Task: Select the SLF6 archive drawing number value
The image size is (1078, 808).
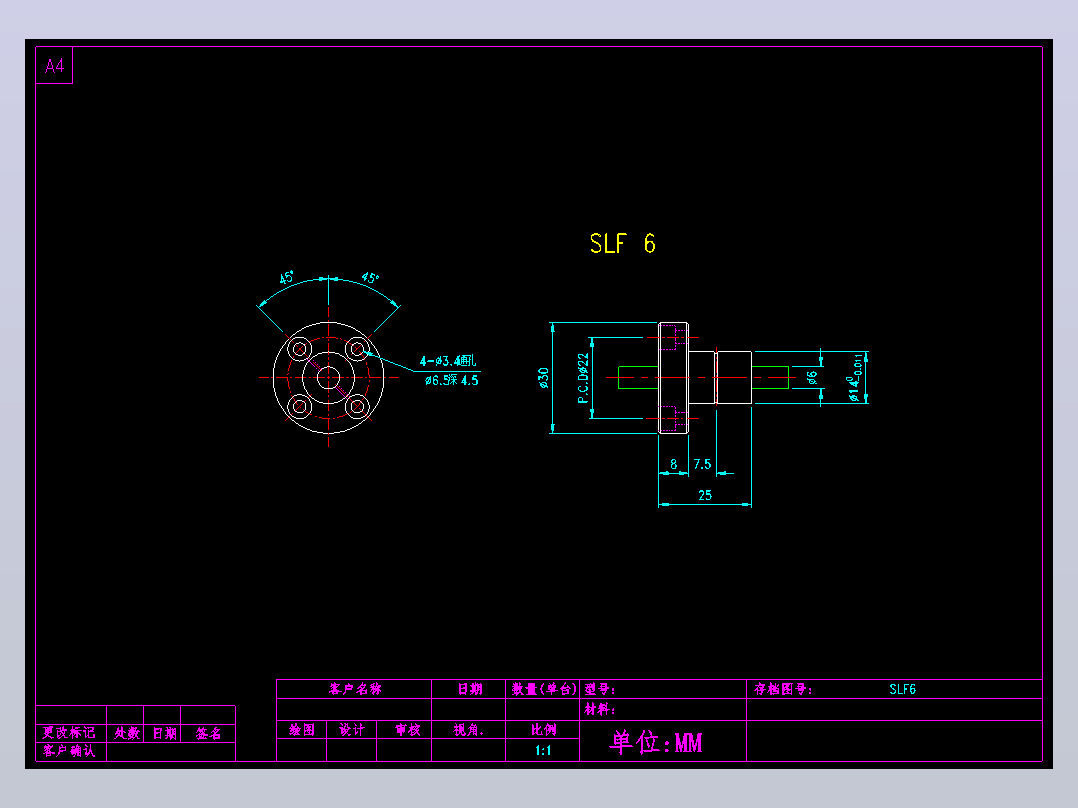Action: (x=902, y=689)
